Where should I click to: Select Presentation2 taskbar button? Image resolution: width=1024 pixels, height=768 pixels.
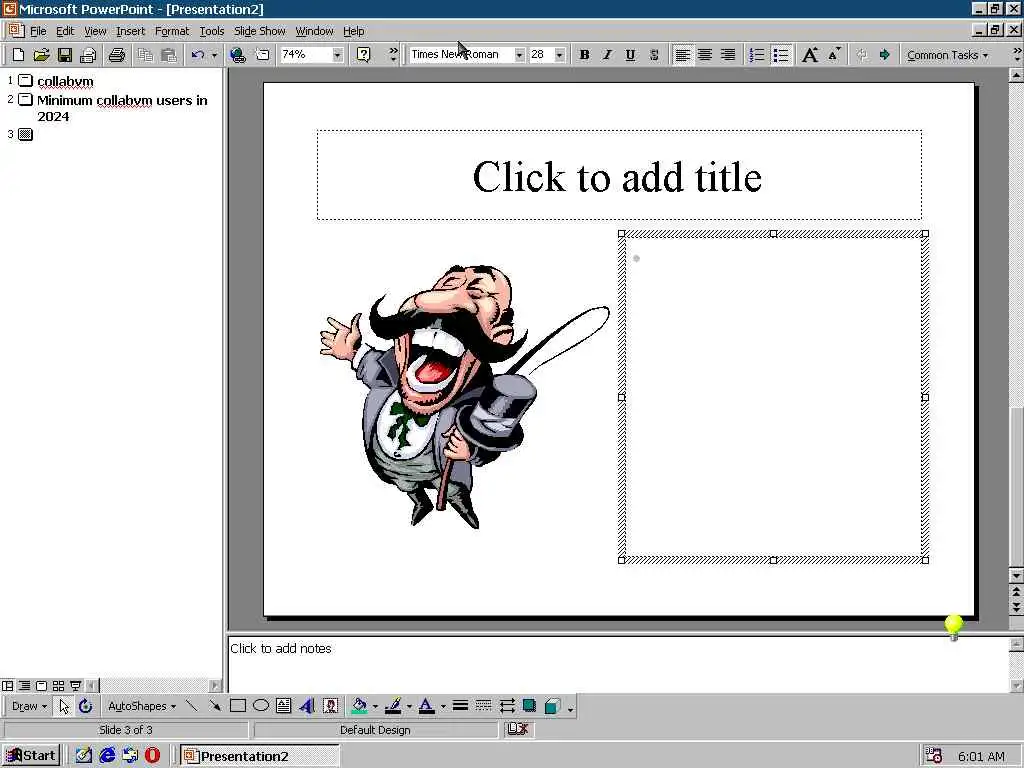pos(259,756)
